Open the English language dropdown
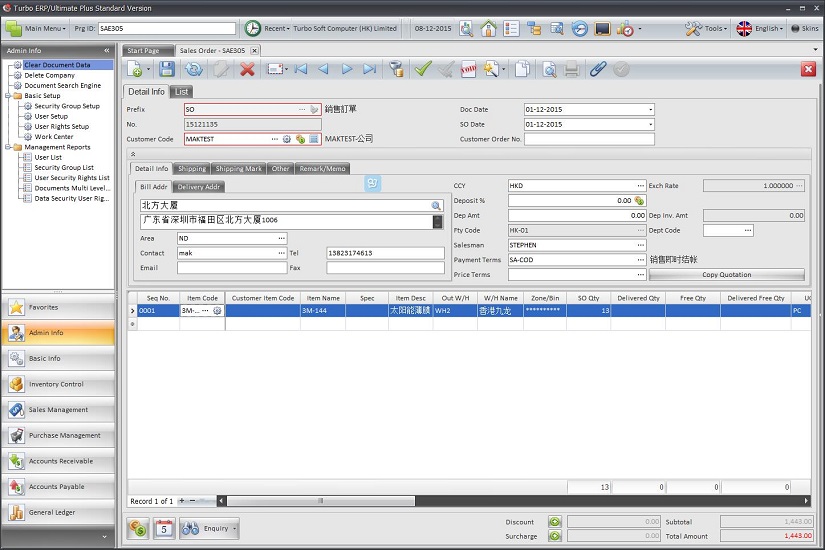Viewport: 825px width, 550px height. (x=760, y=28)
